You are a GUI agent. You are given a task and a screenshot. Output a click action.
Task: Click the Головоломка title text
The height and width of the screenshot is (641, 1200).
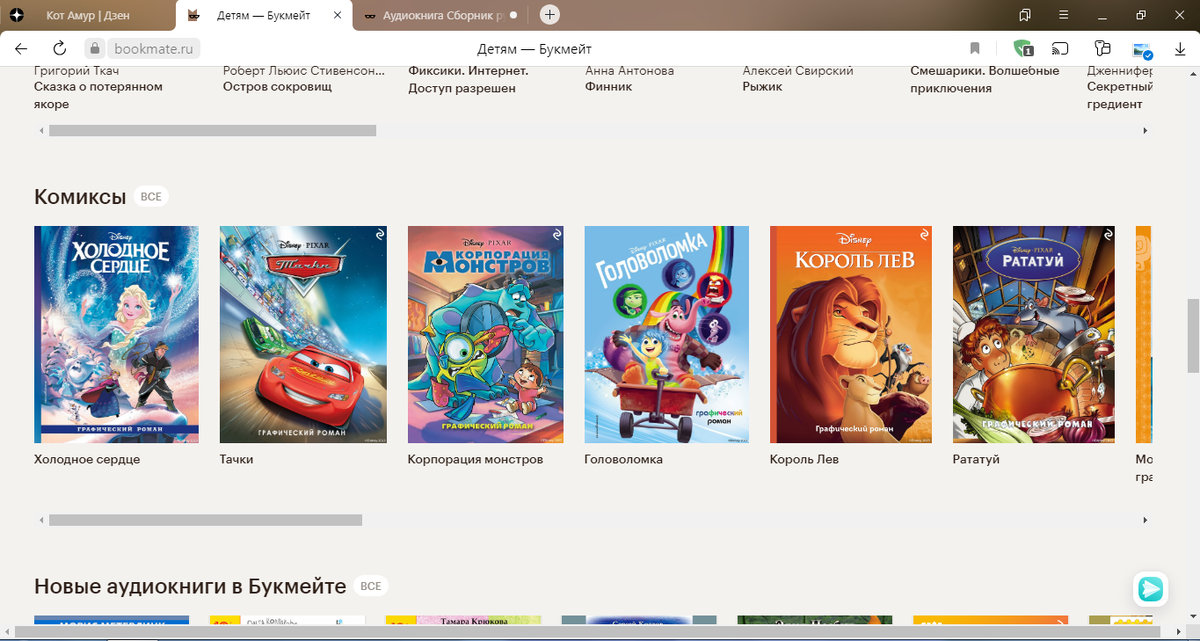(624, 460)
